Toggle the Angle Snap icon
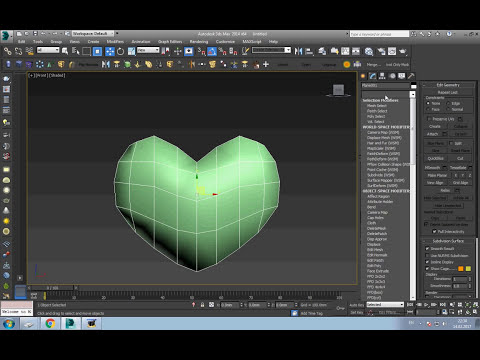Viewport: 480px width, 360px height. point(212,51)
